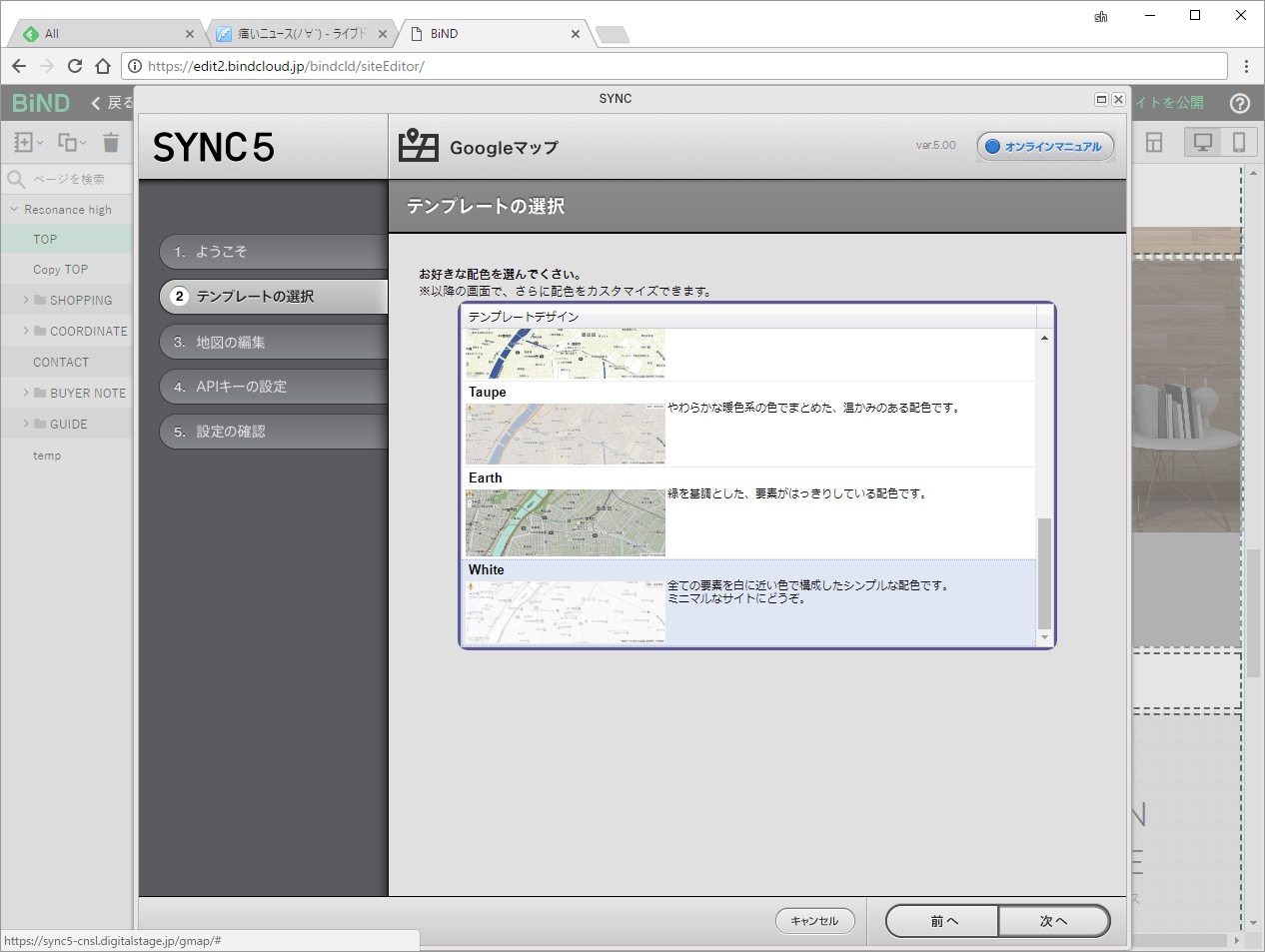
Task: Open a new browser tab
Action: pos(612,35)
